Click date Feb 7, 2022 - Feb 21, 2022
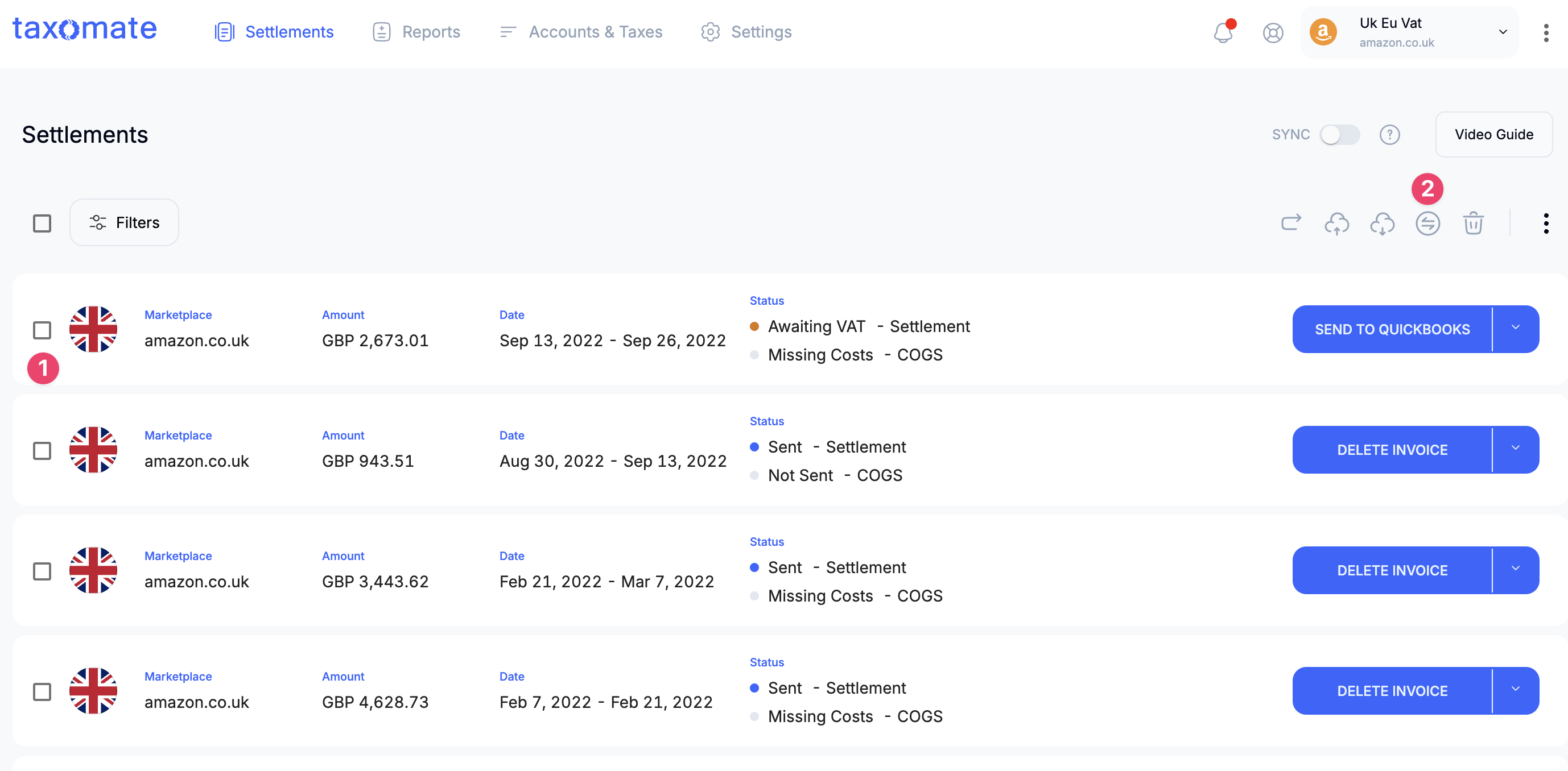 point(606,702)
